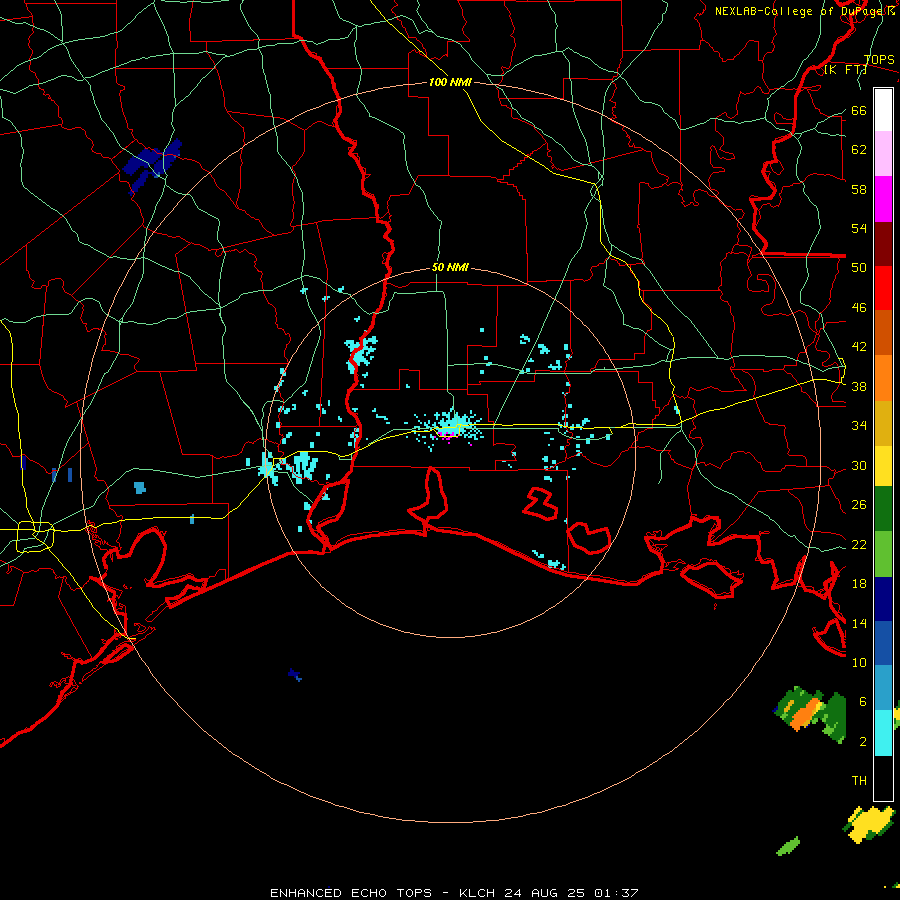Click the "TOPS" legend title

pos(879,60)
